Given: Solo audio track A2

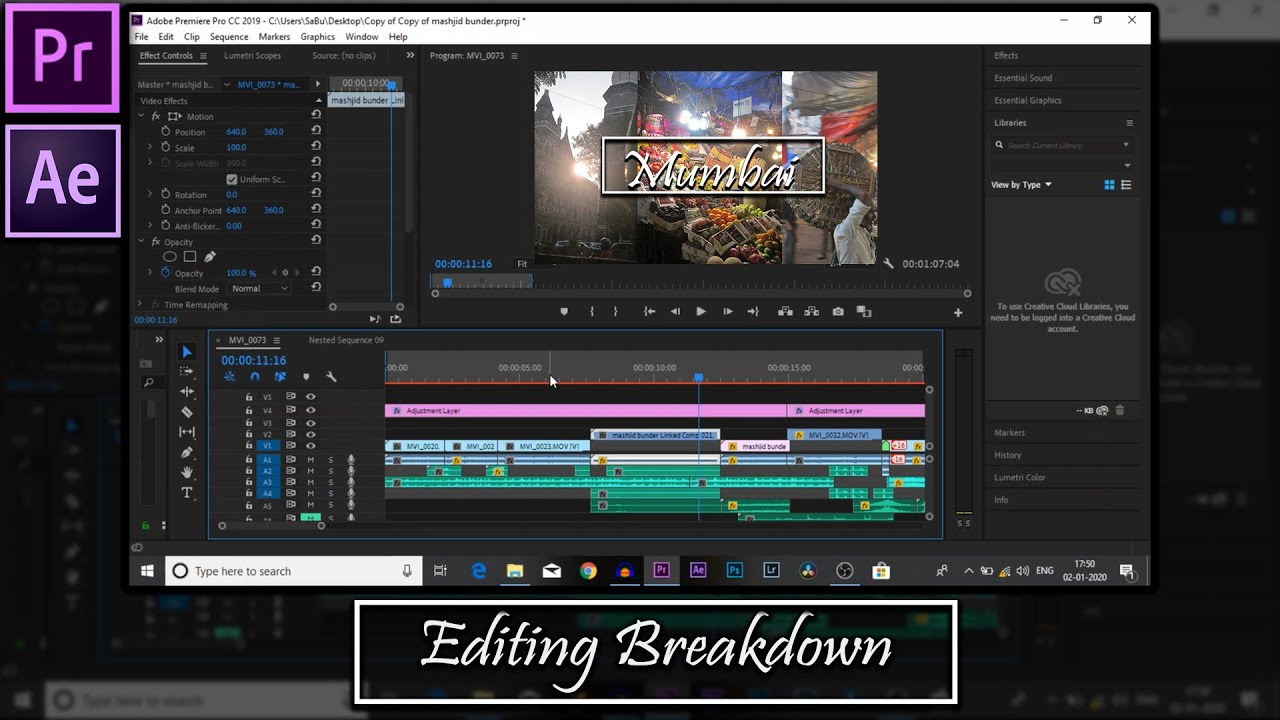Looking at the screenshot, I should tap(330, 471).
